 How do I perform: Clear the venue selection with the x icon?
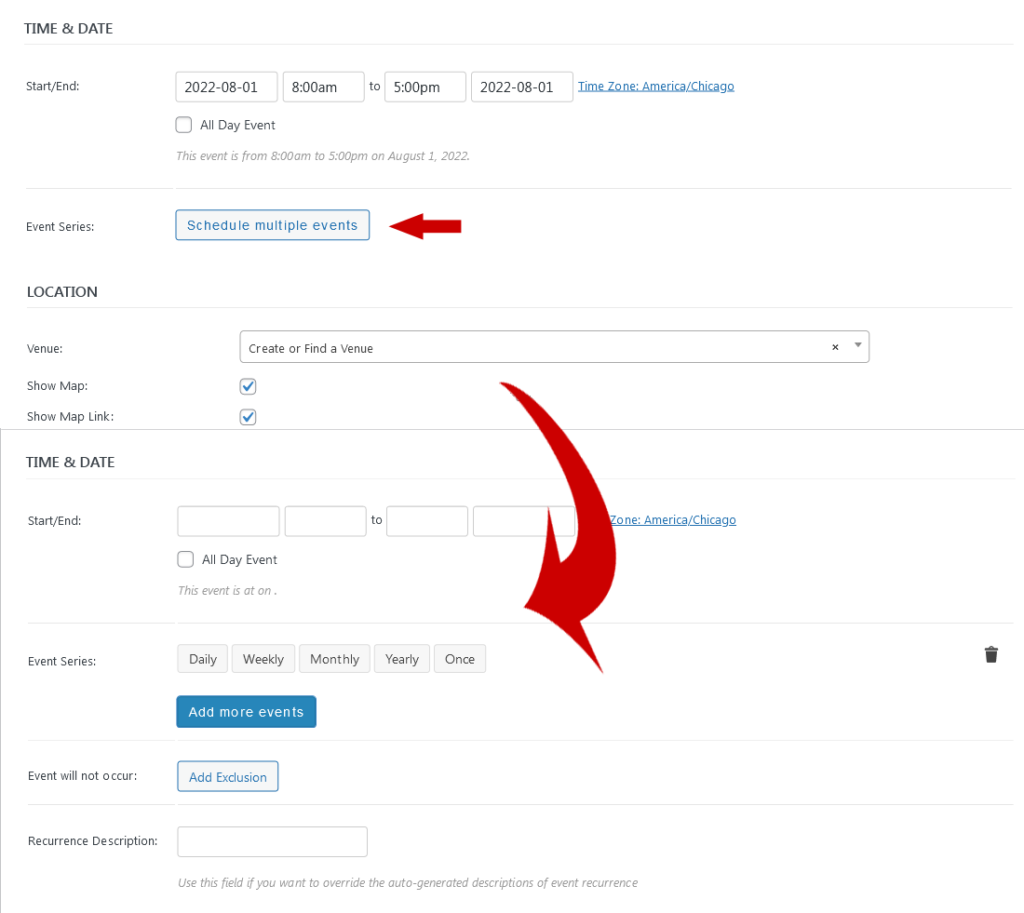click(835, 347)
